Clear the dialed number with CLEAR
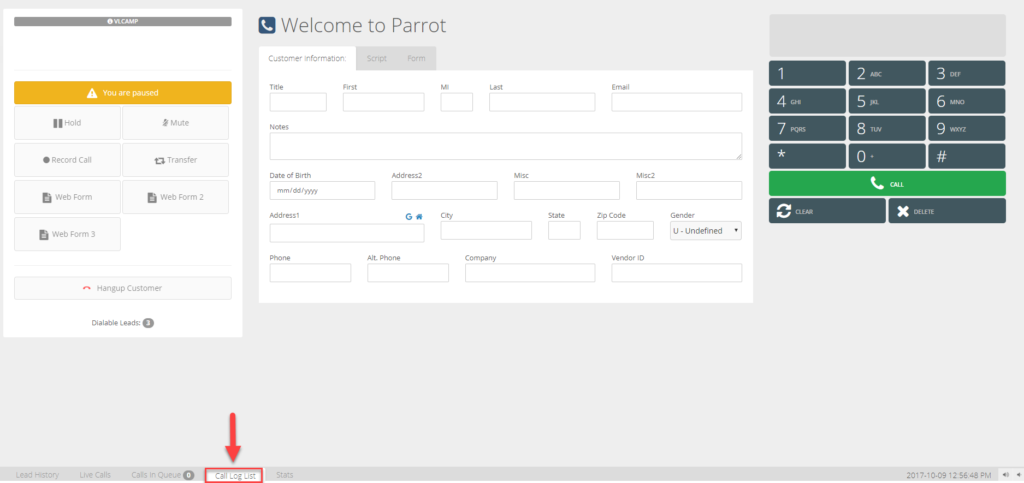 click(827, 211)
